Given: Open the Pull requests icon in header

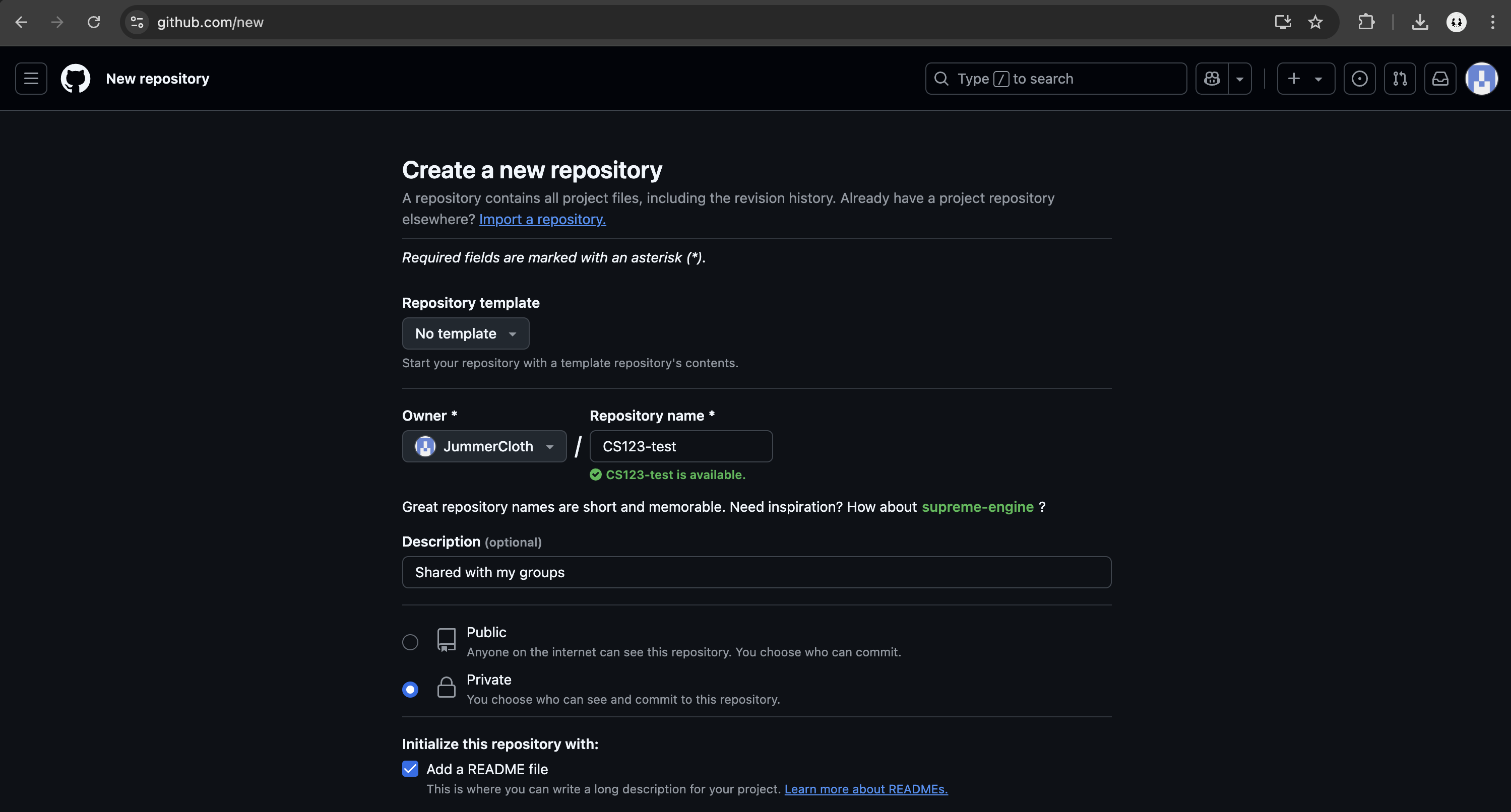Looking at the screenshot, I should point(1400,79).
